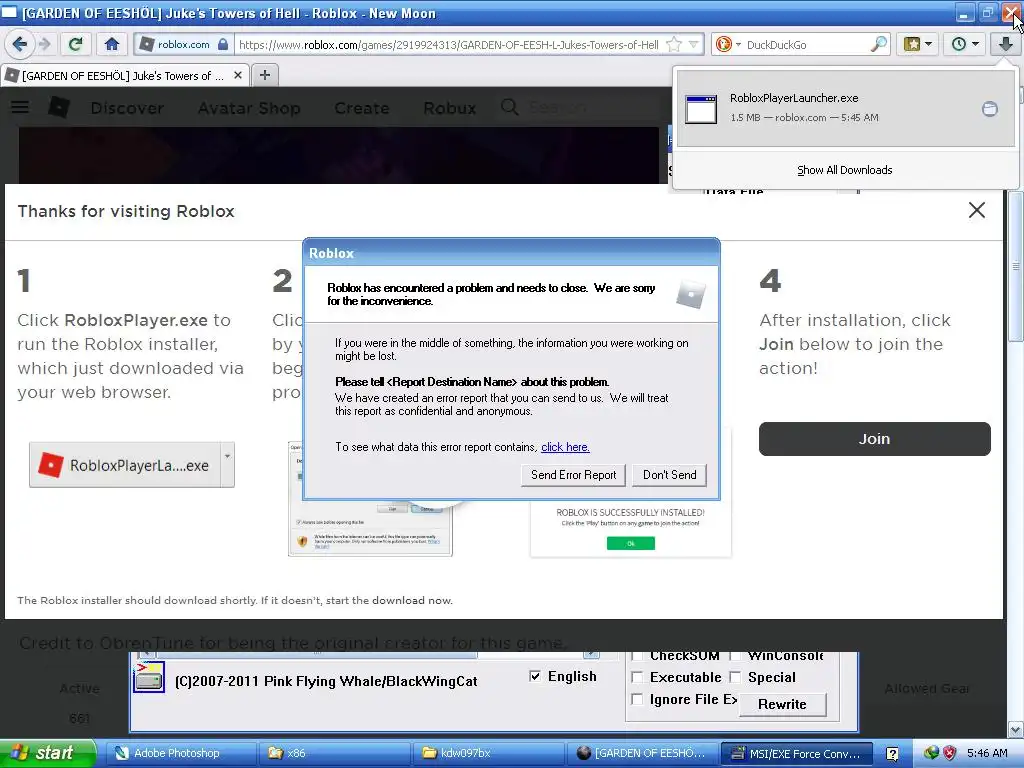The image size is (1024, 768).
Task: Toggle the Executable checkbox
Action: pyautogui.click(x=637, y=677)
